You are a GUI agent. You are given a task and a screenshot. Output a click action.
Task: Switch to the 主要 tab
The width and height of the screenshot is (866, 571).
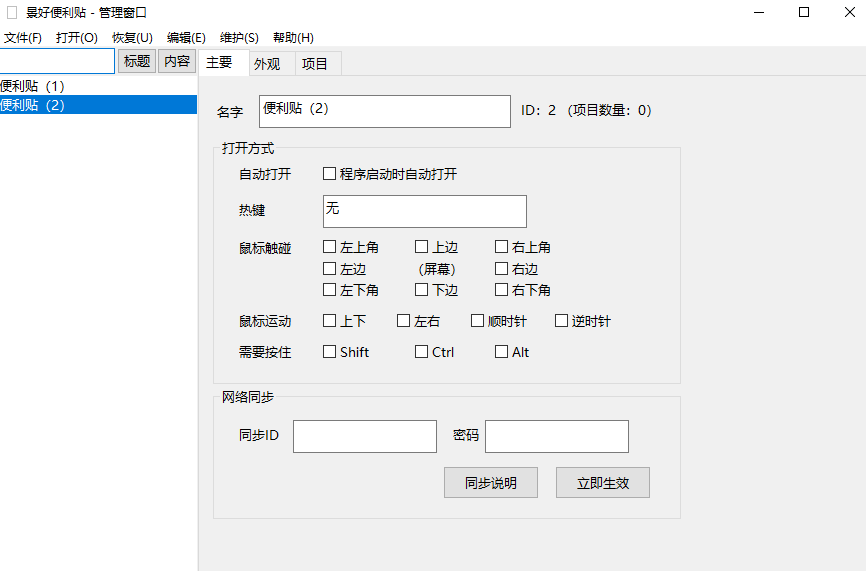[x=224, y=62]
